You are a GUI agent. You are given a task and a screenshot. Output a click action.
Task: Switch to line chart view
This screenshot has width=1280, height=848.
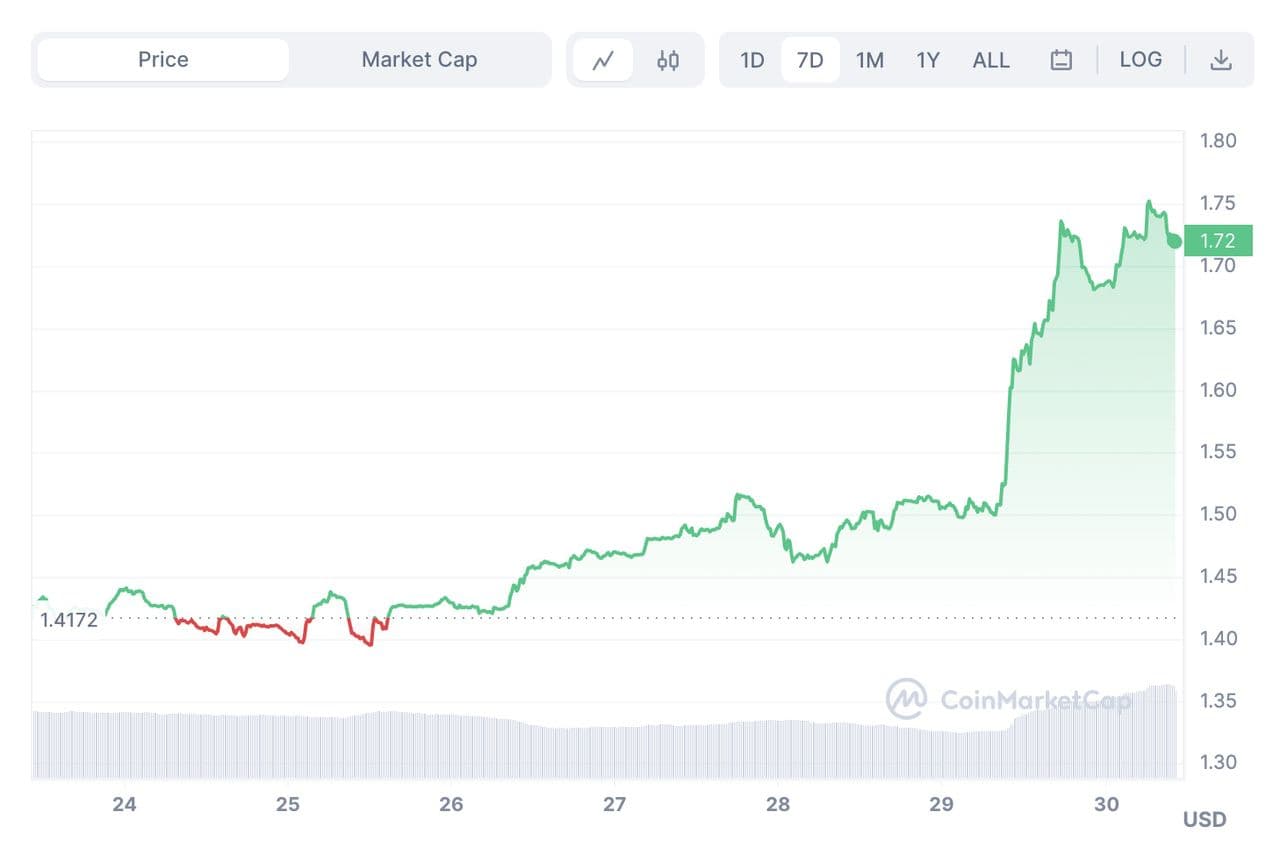603,60
